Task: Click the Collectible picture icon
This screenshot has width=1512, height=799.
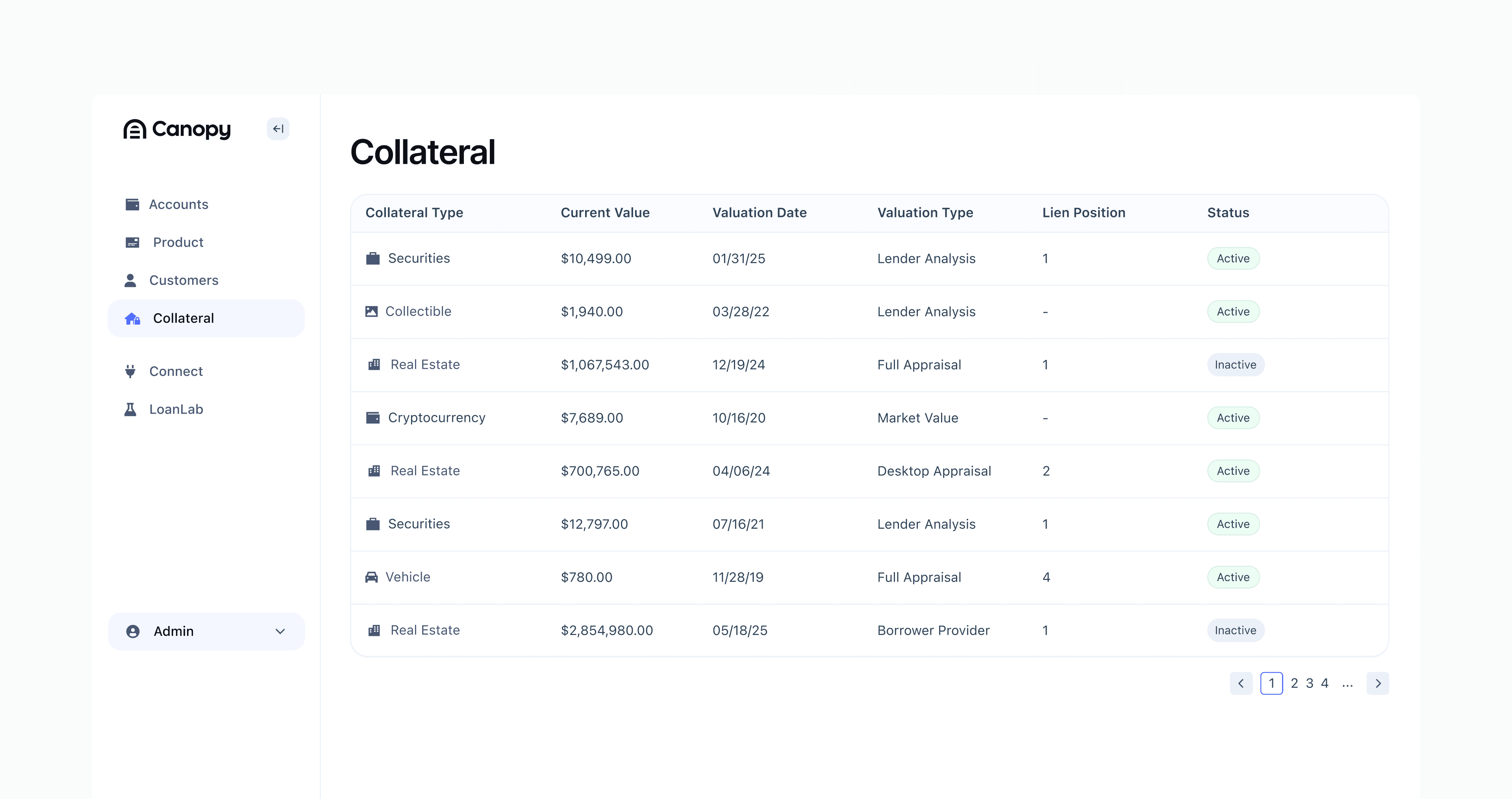Action: (372, 311)
